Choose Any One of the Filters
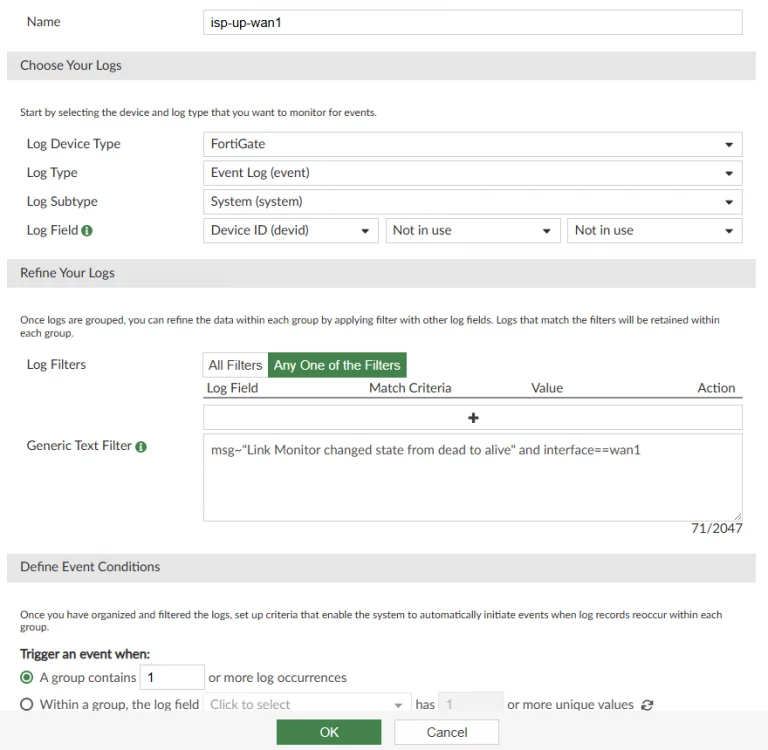 click(337, 365)
